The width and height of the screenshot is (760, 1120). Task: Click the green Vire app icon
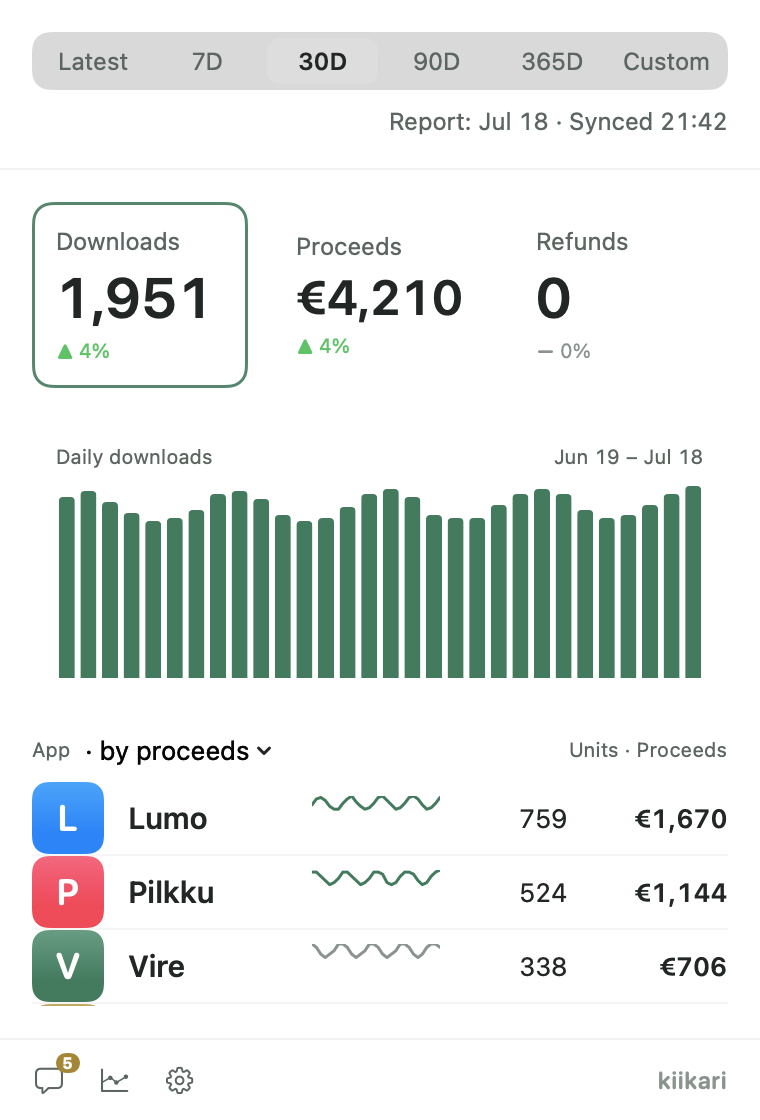click(68, 966)
